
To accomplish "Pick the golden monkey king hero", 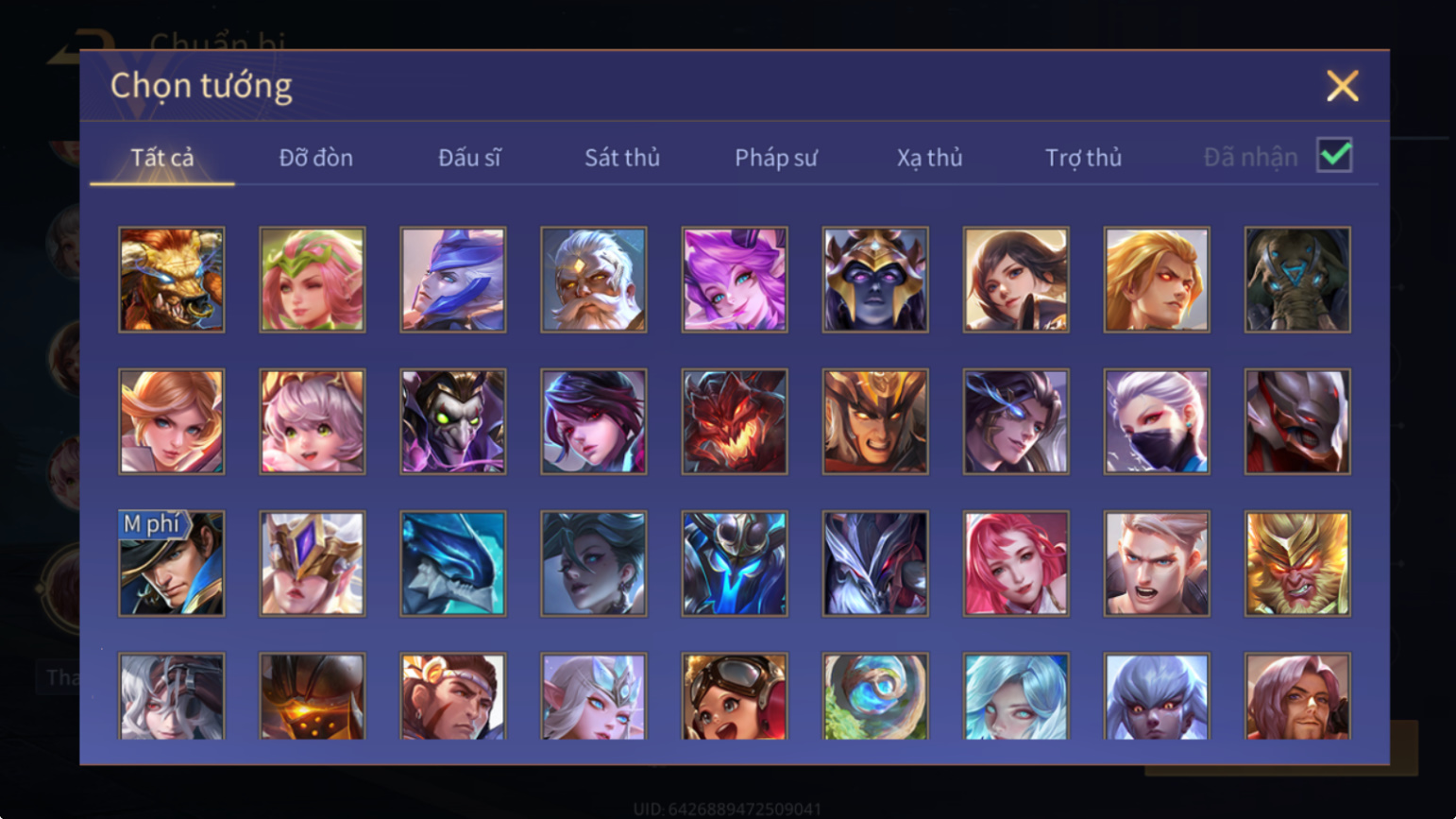I will click(x=1297, y=564).
